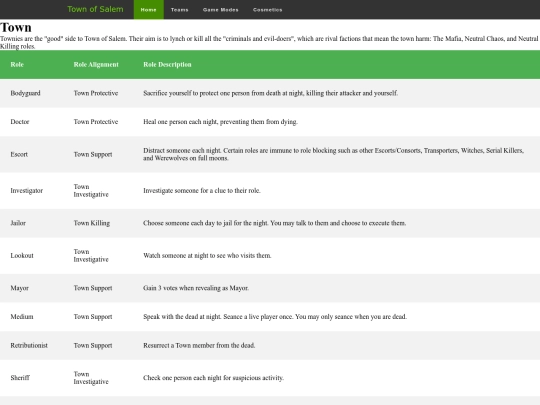The image size is (540, 405).
Task: Click the 'Check one person each night' description
Action: point(214,378)
